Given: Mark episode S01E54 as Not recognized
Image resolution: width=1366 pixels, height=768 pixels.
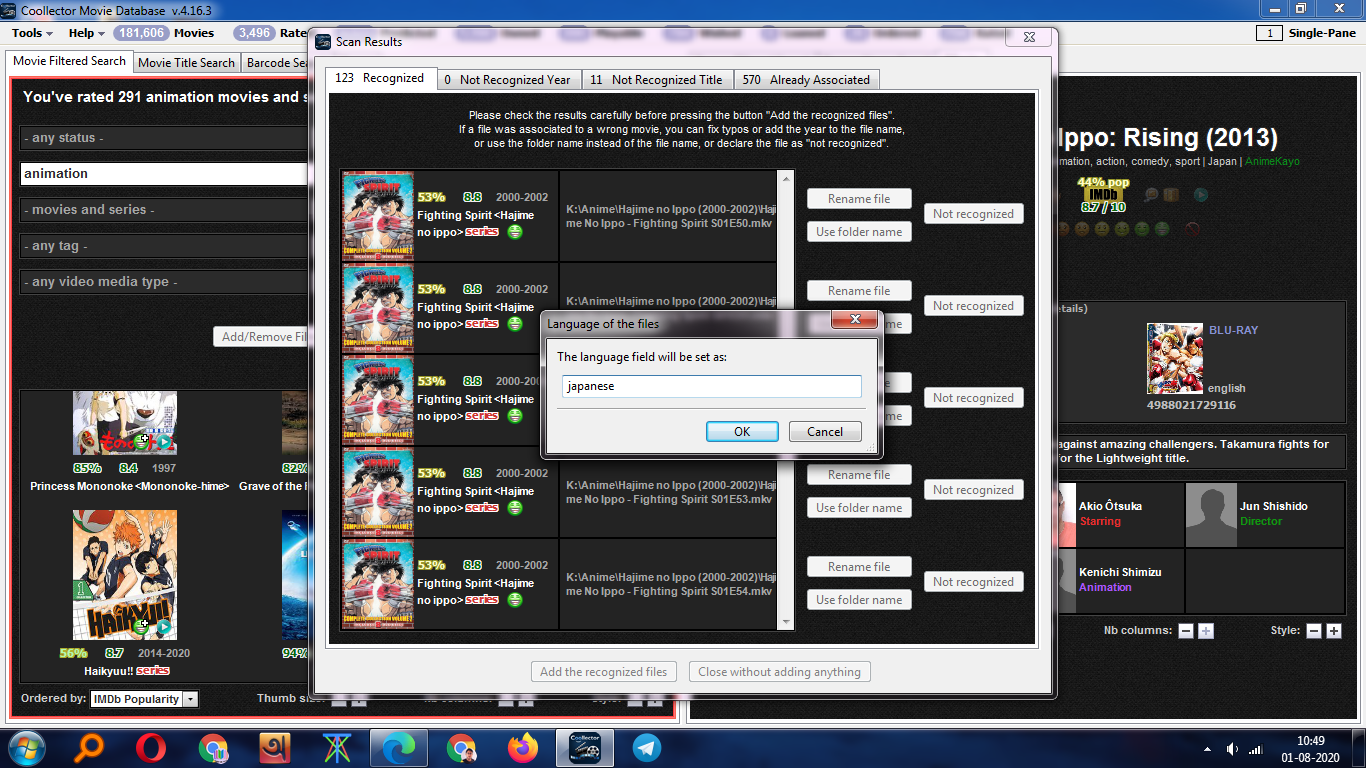Looking at the screenshot, I should point(974,582).
